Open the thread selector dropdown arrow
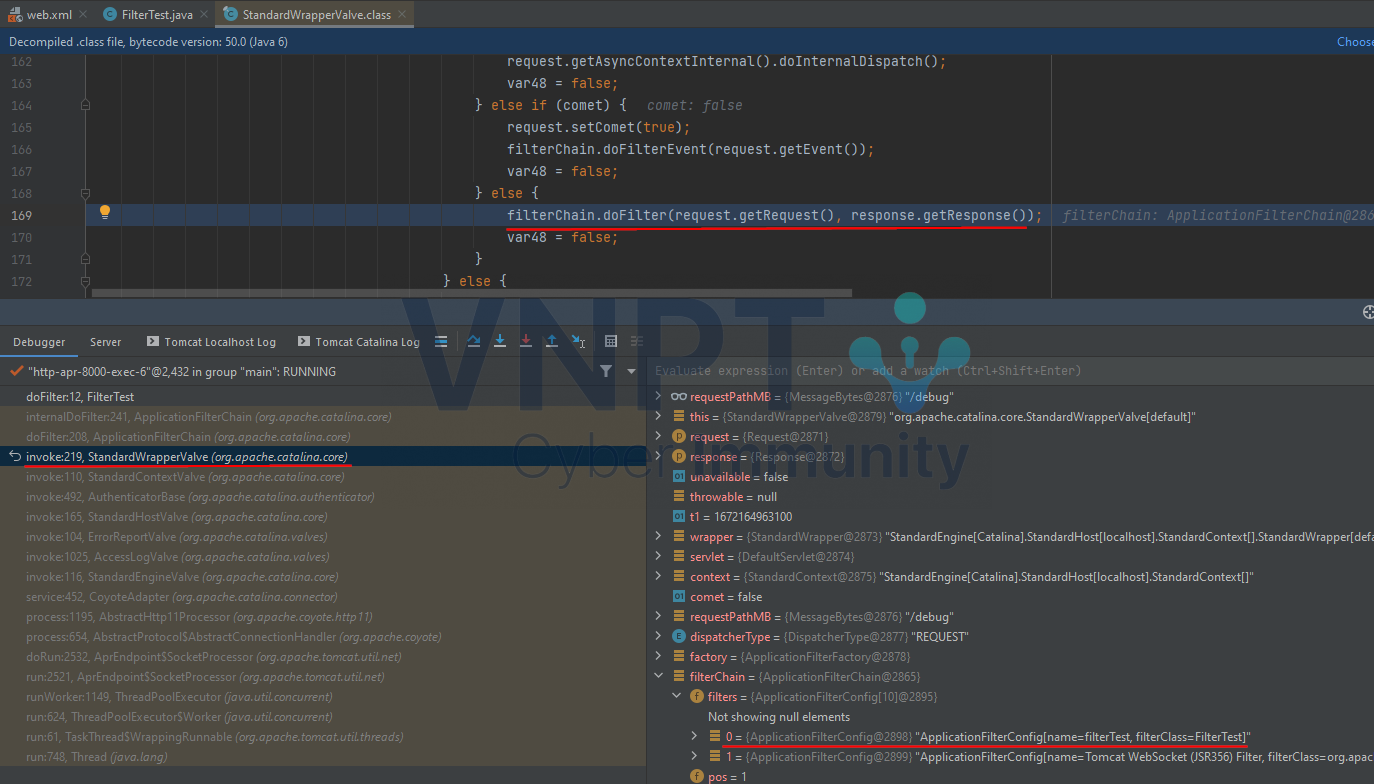The image size is (1374, 784). pyautogui.click(x=631, y=371)
